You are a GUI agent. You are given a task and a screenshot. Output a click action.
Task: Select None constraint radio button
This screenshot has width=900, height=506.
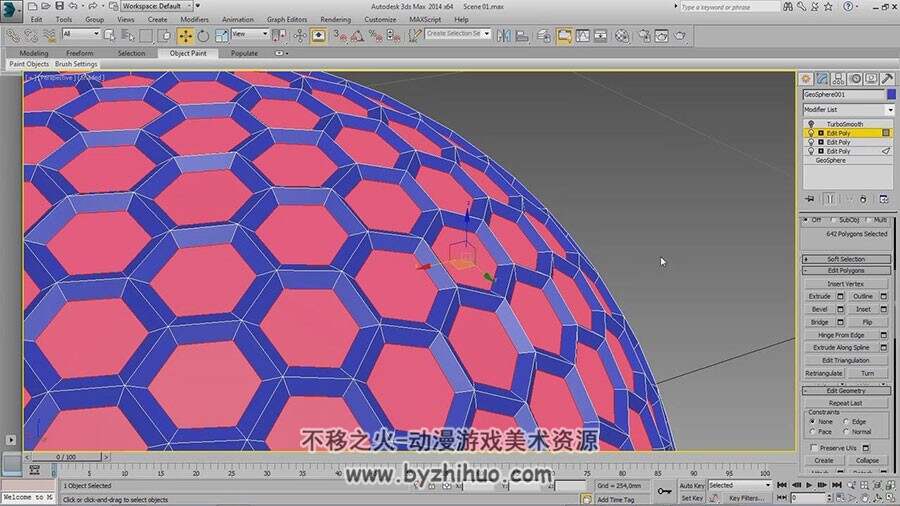point(812,422)
